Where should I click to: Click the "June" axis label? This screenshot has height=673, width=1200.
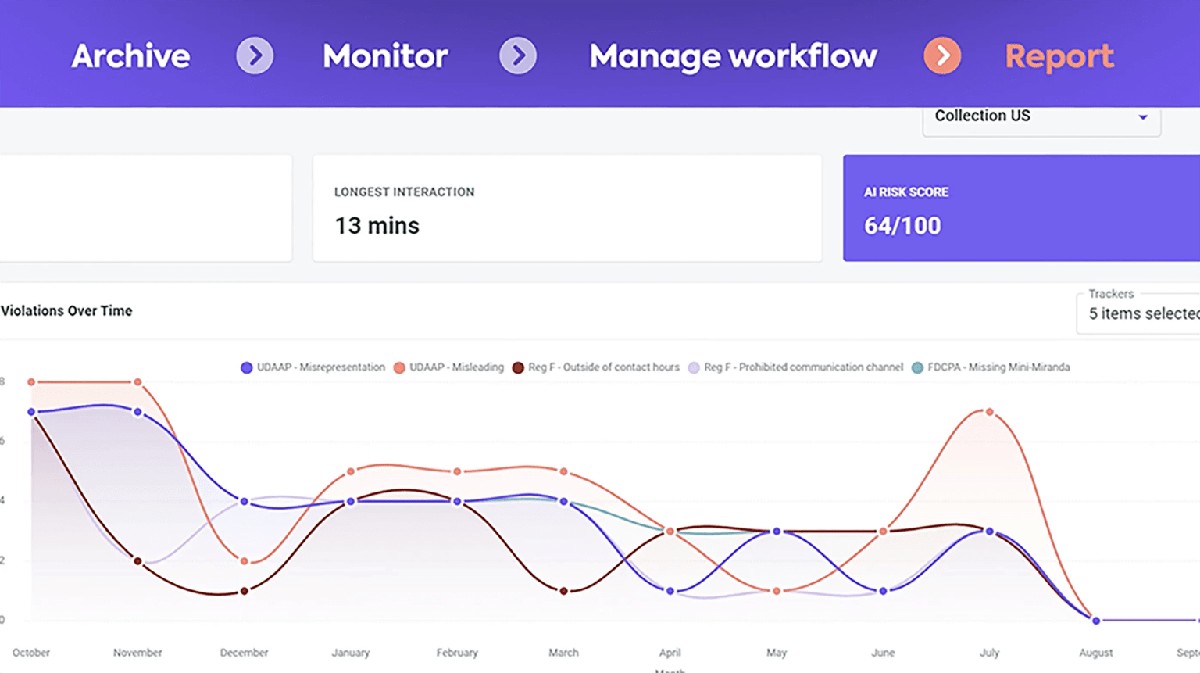(x=883, y=653)
